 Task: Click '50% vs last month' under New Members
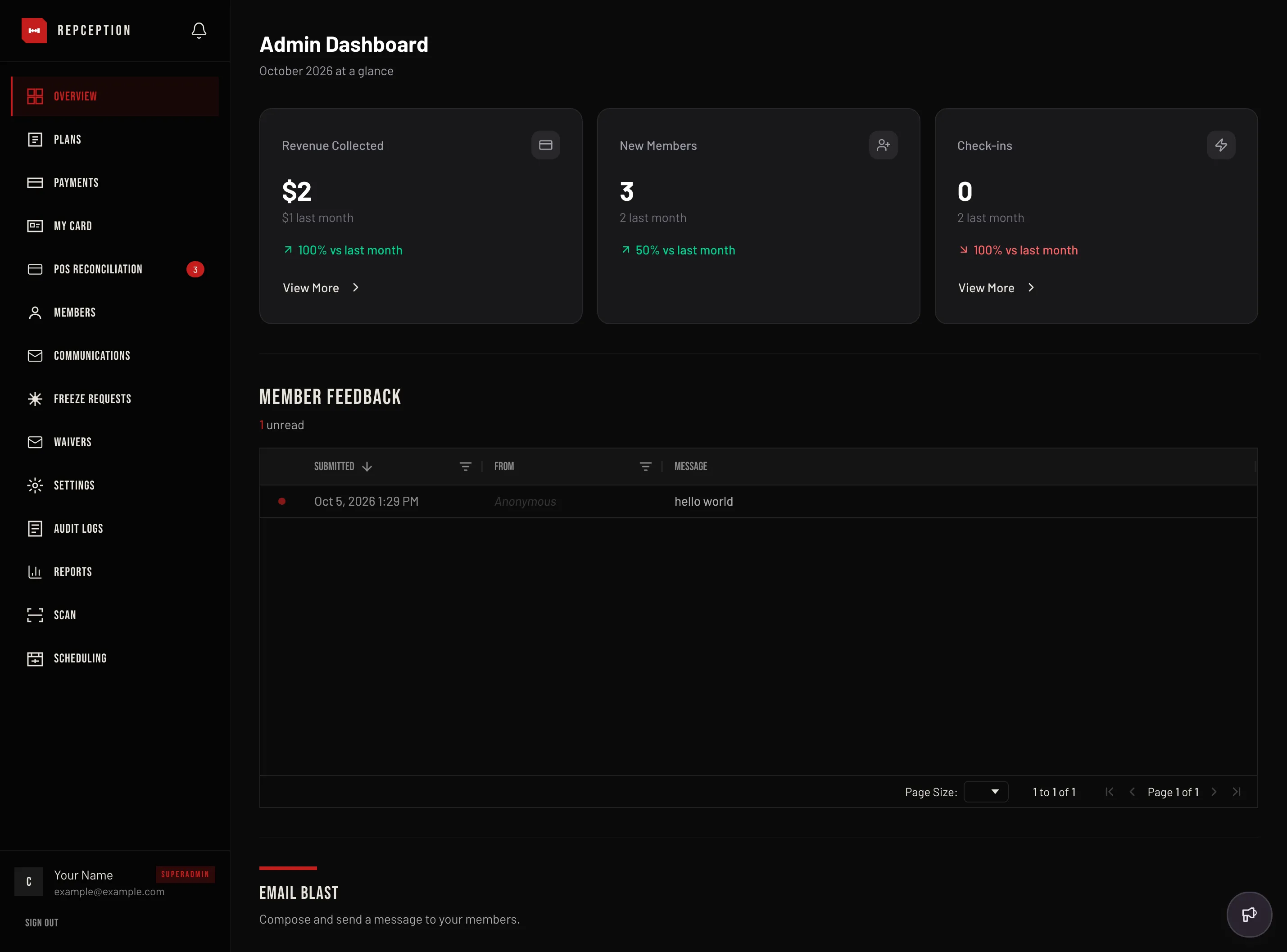pos(685,250)
